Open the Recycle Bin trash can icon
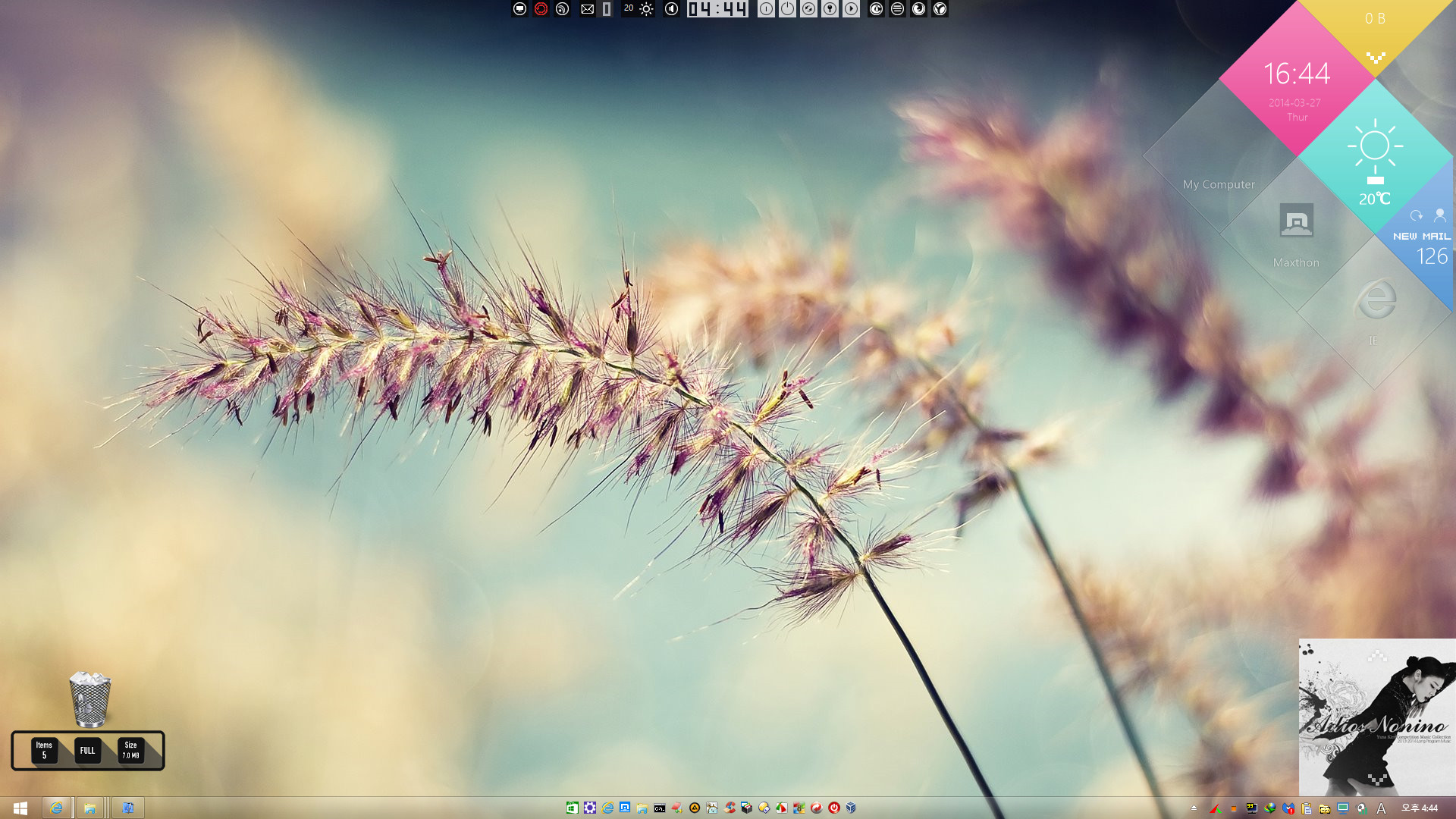 90,698
